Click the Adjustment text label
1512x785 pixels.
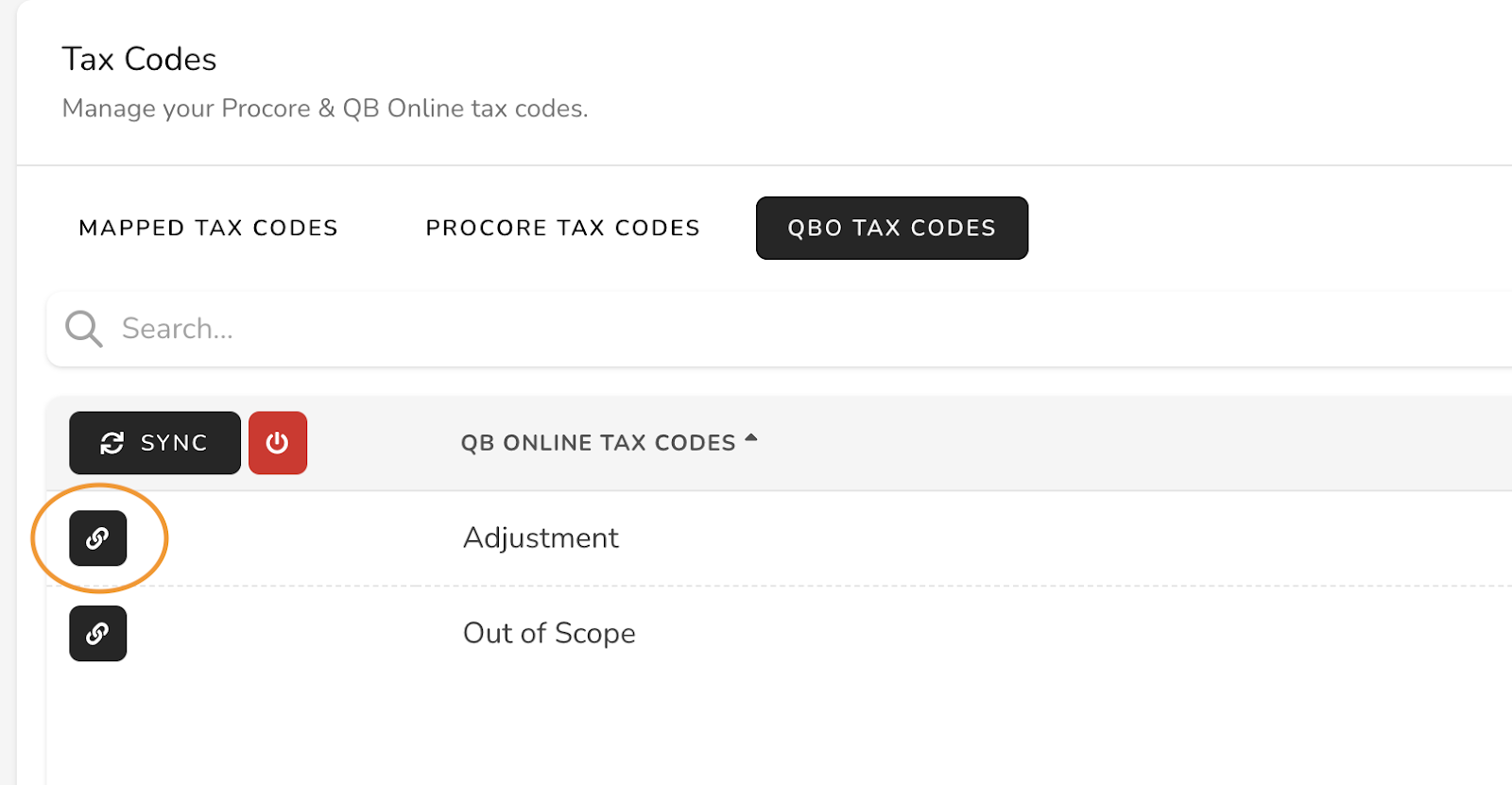tap(541, 538)
